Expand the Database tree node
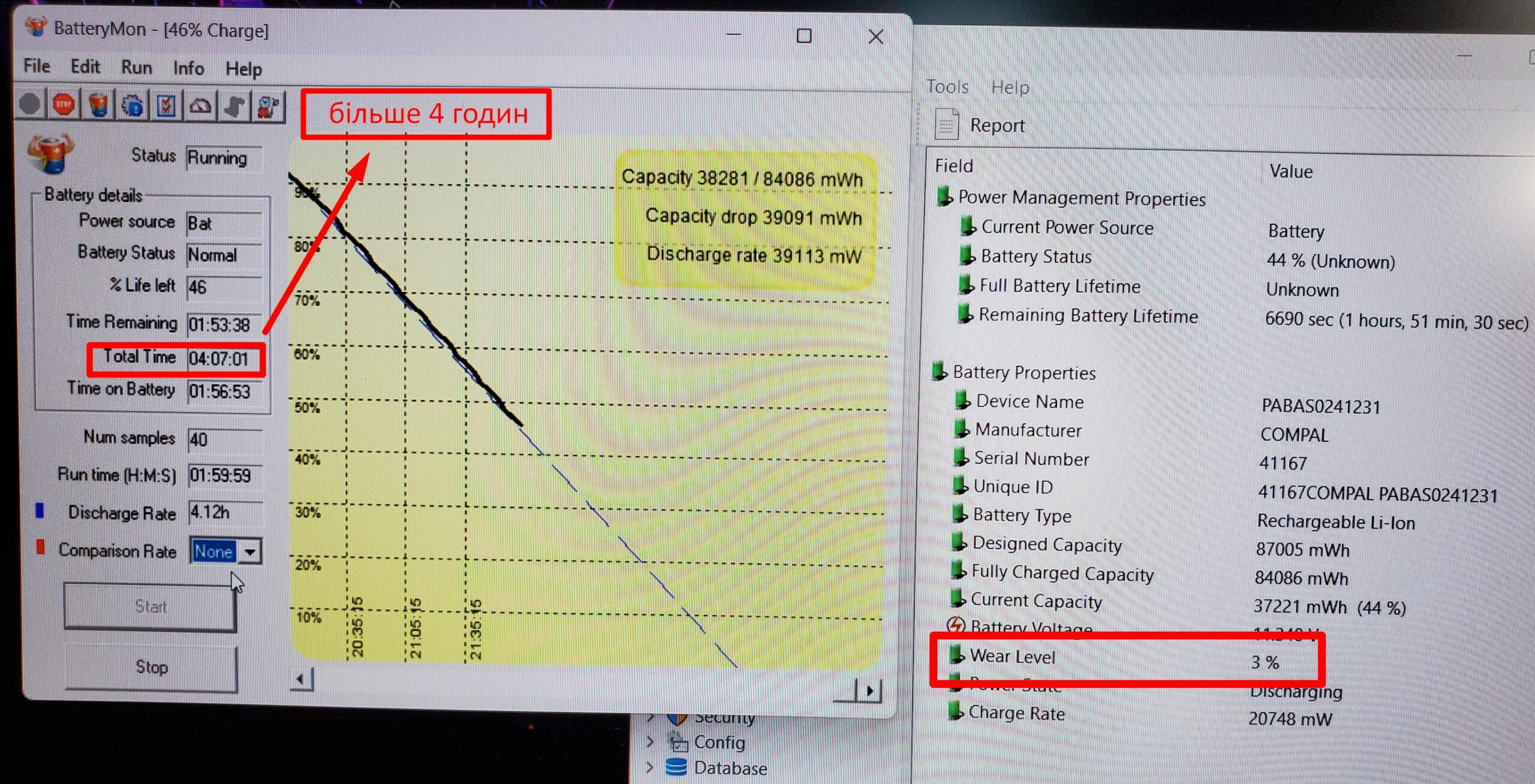Screen dimensions: 1535x784 coord(651,767)
